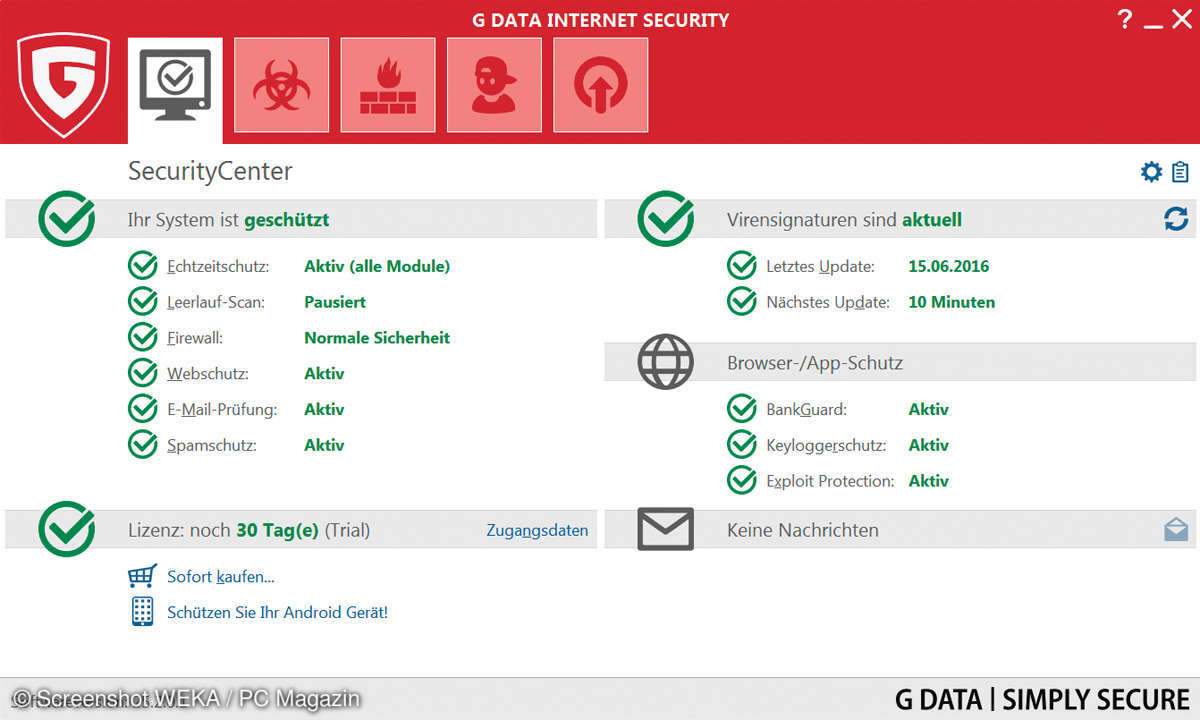1200x720 pixels.
Task: Open Schützen Sie Ihr Android Gerät link
Action: (x=277, y=612)
